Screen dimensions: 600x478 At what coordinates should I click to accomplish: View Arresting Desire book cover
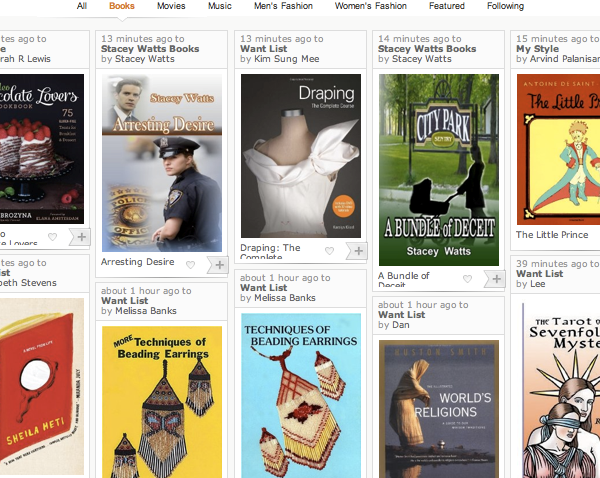162,163
